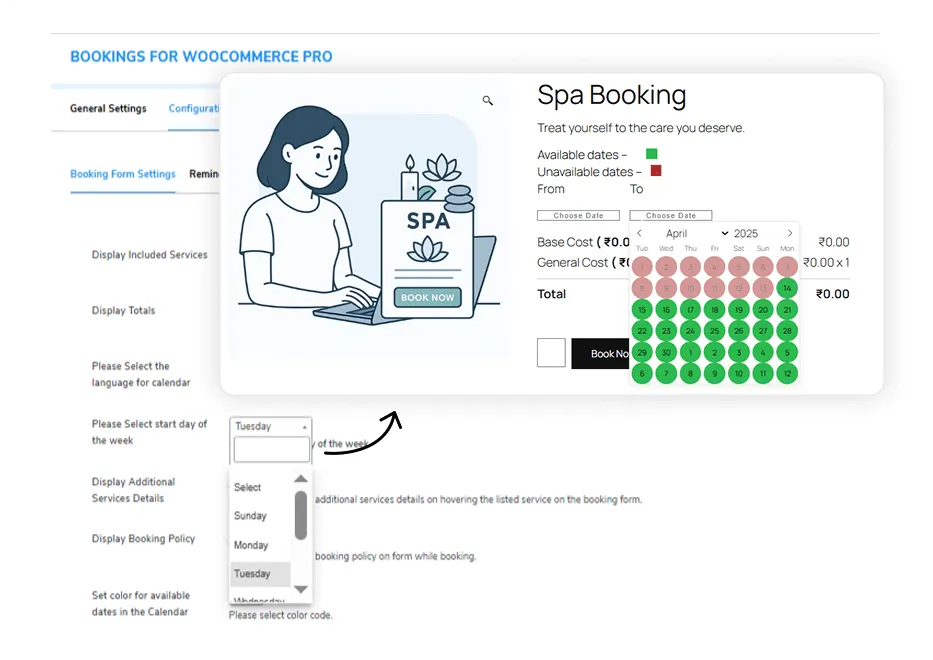The height and width of the screenshot is (660, 933).
Task: Pick April 14 in calendar
Action: (x=787, y=288)
